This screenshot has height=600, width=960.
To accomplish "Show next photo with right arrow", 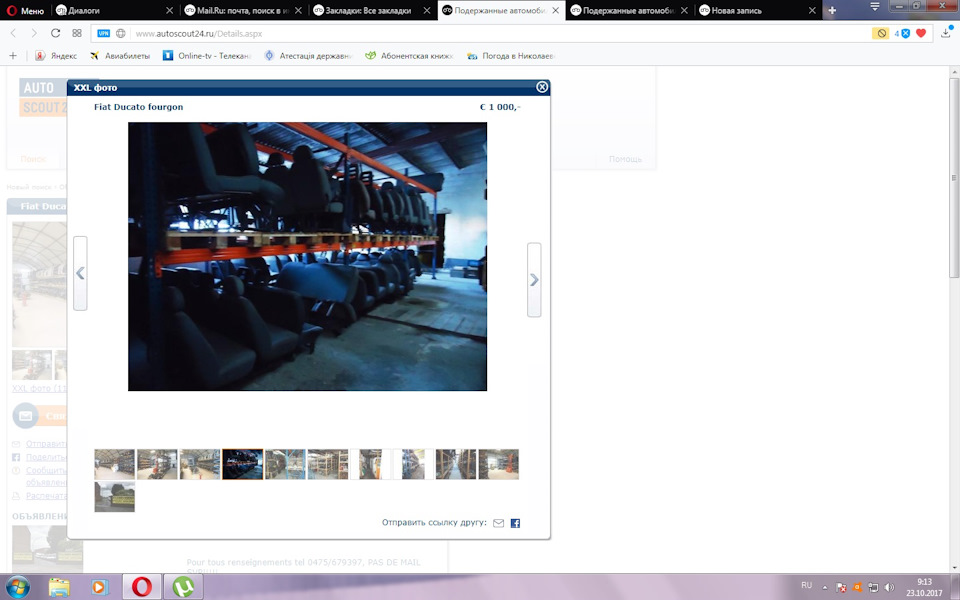I will point(534,280).
